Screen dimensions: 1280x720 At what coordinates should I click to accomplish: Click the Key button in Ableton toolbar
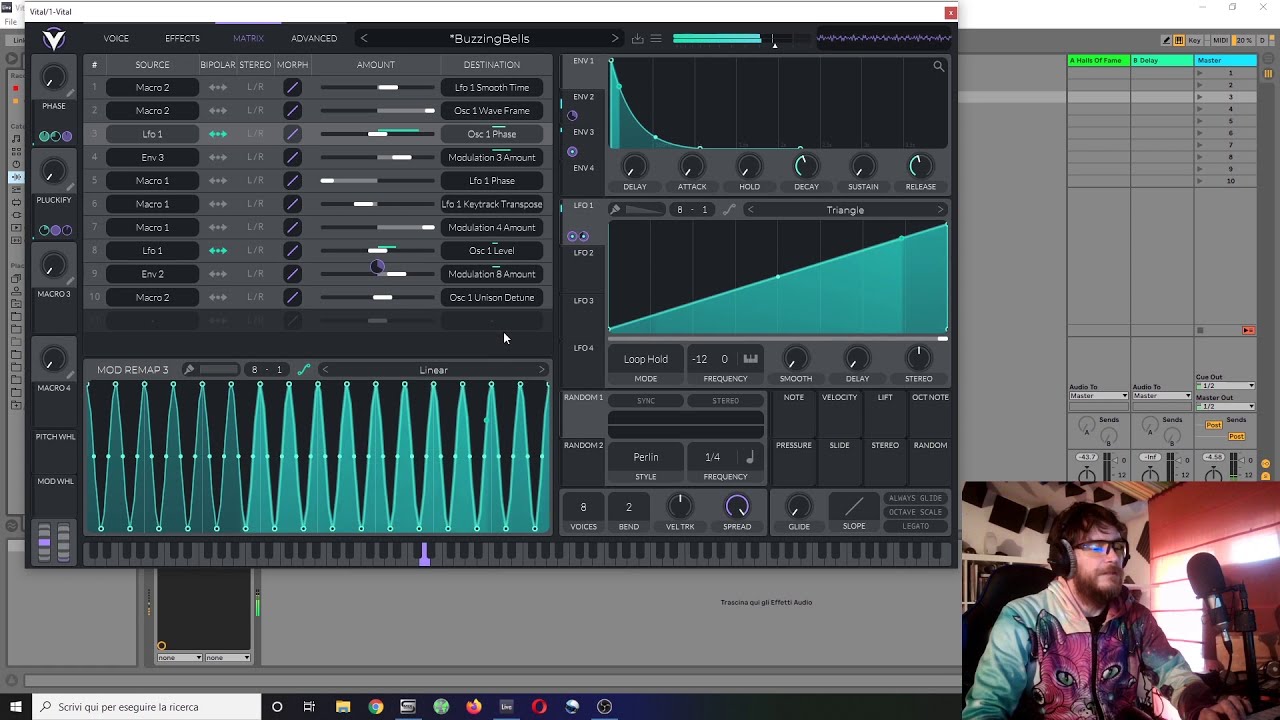pyautogui.click(x=1195, y=40)
